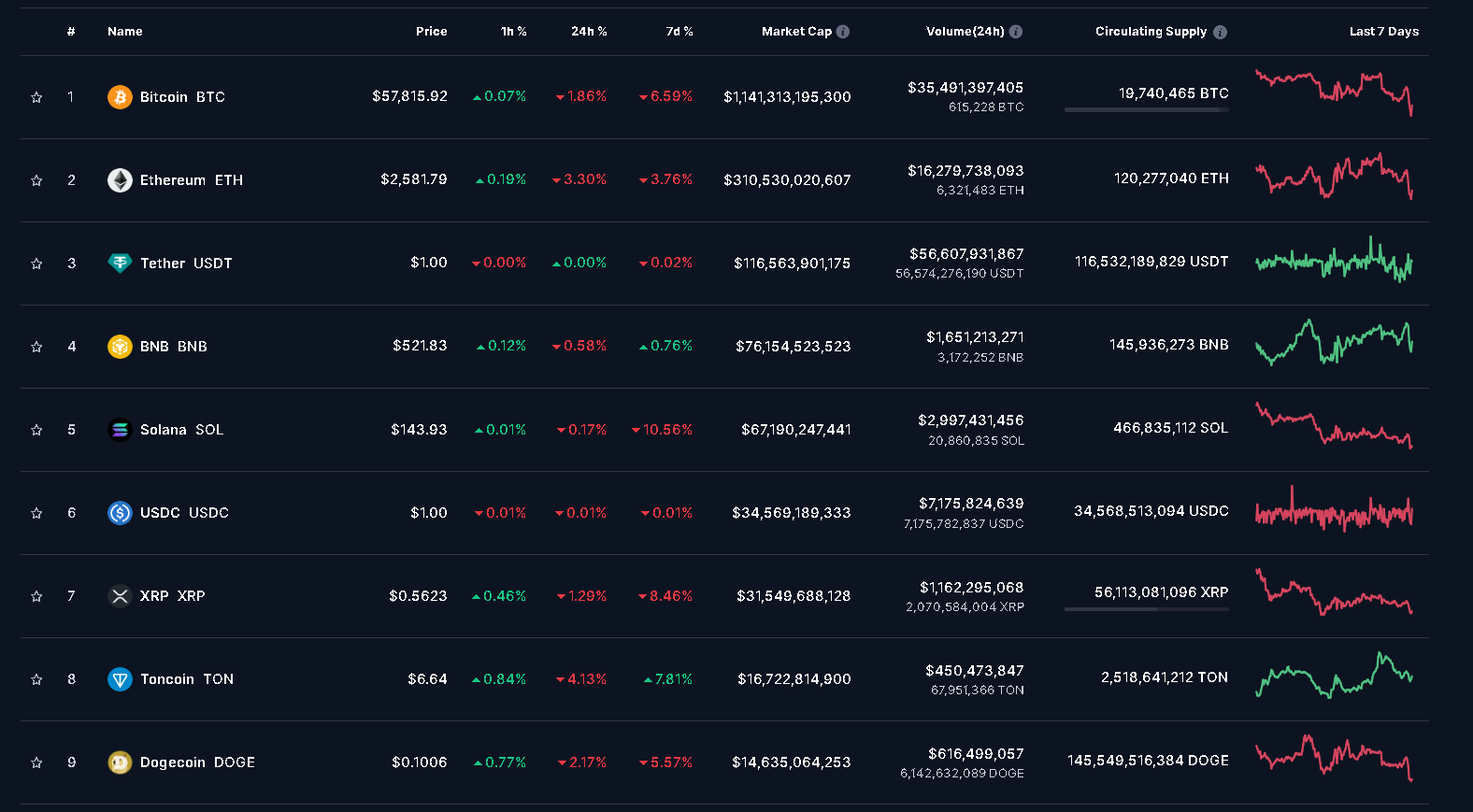
Task: Open the Bitcoin BTC coin page
Action: 182,97
